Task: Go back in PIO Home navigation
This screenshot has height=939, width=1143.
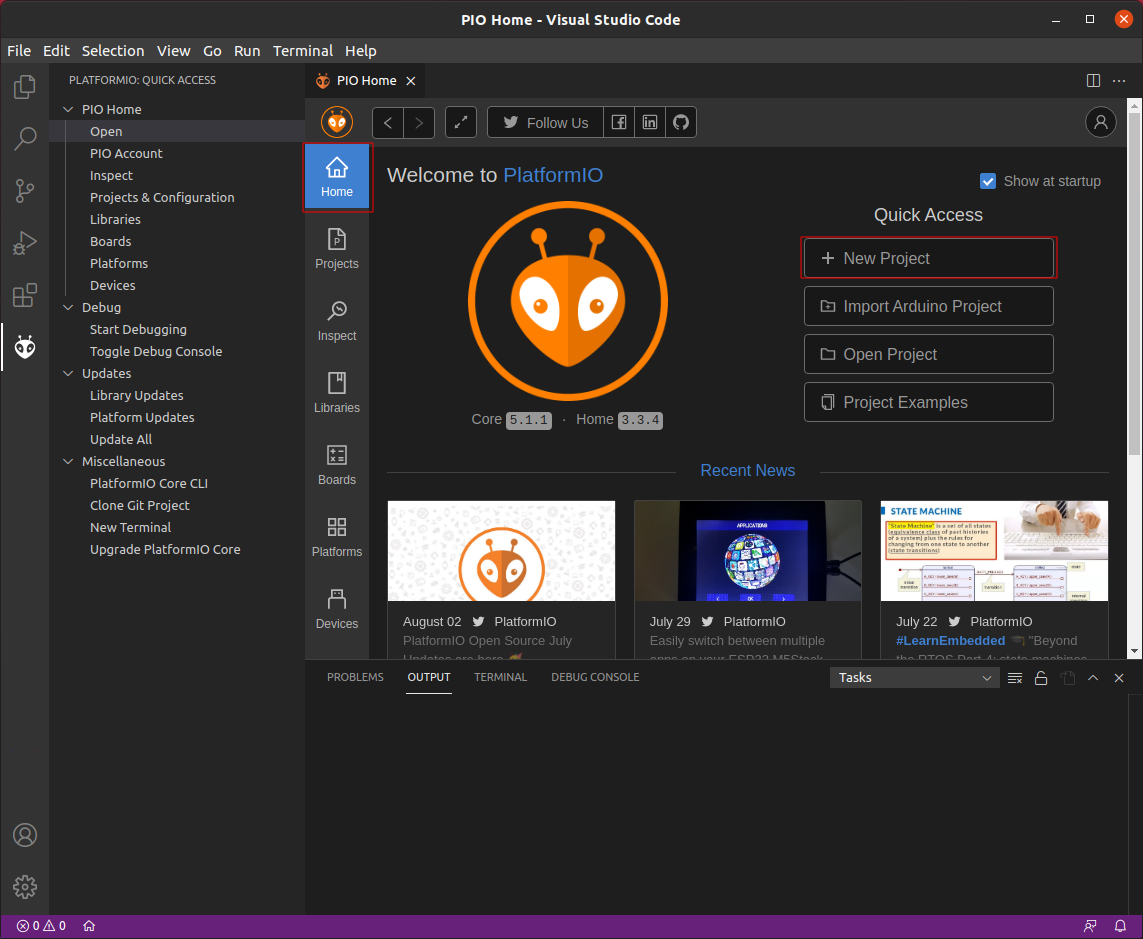Action: click(388, 122)
